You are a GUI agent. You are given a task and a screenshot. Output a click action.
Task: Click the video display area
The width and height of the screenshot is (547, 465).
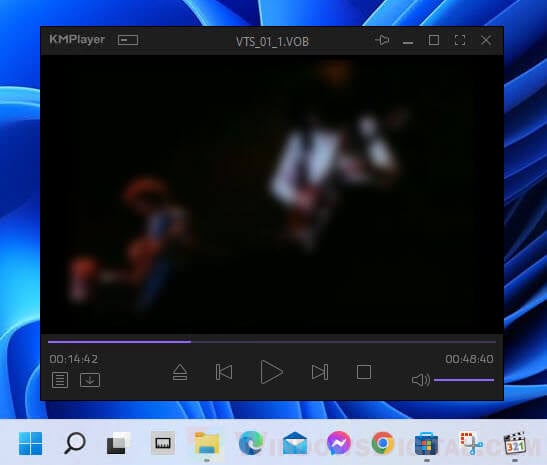point(272,194)
